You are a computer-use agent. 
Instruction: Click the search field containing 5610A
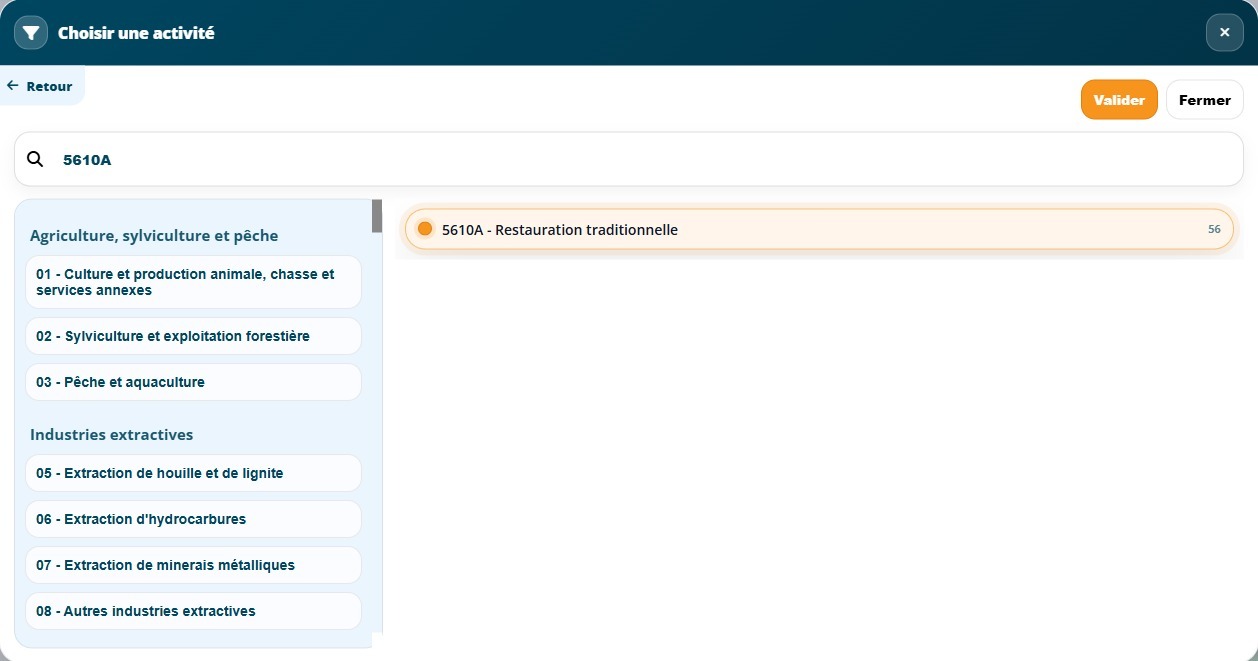coord(629,159)
